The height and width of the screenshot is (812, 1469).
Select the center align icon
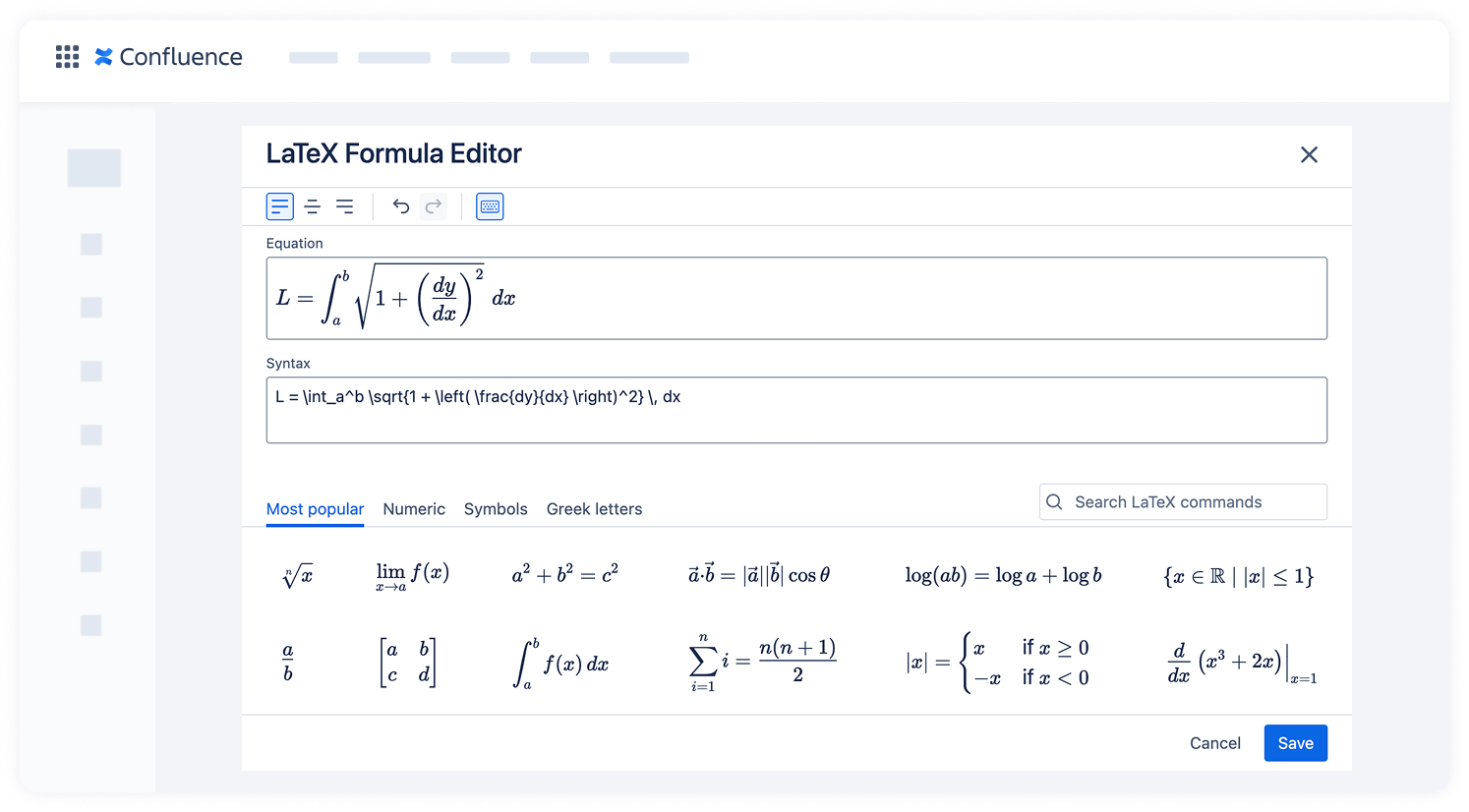[x=313, y=205]
